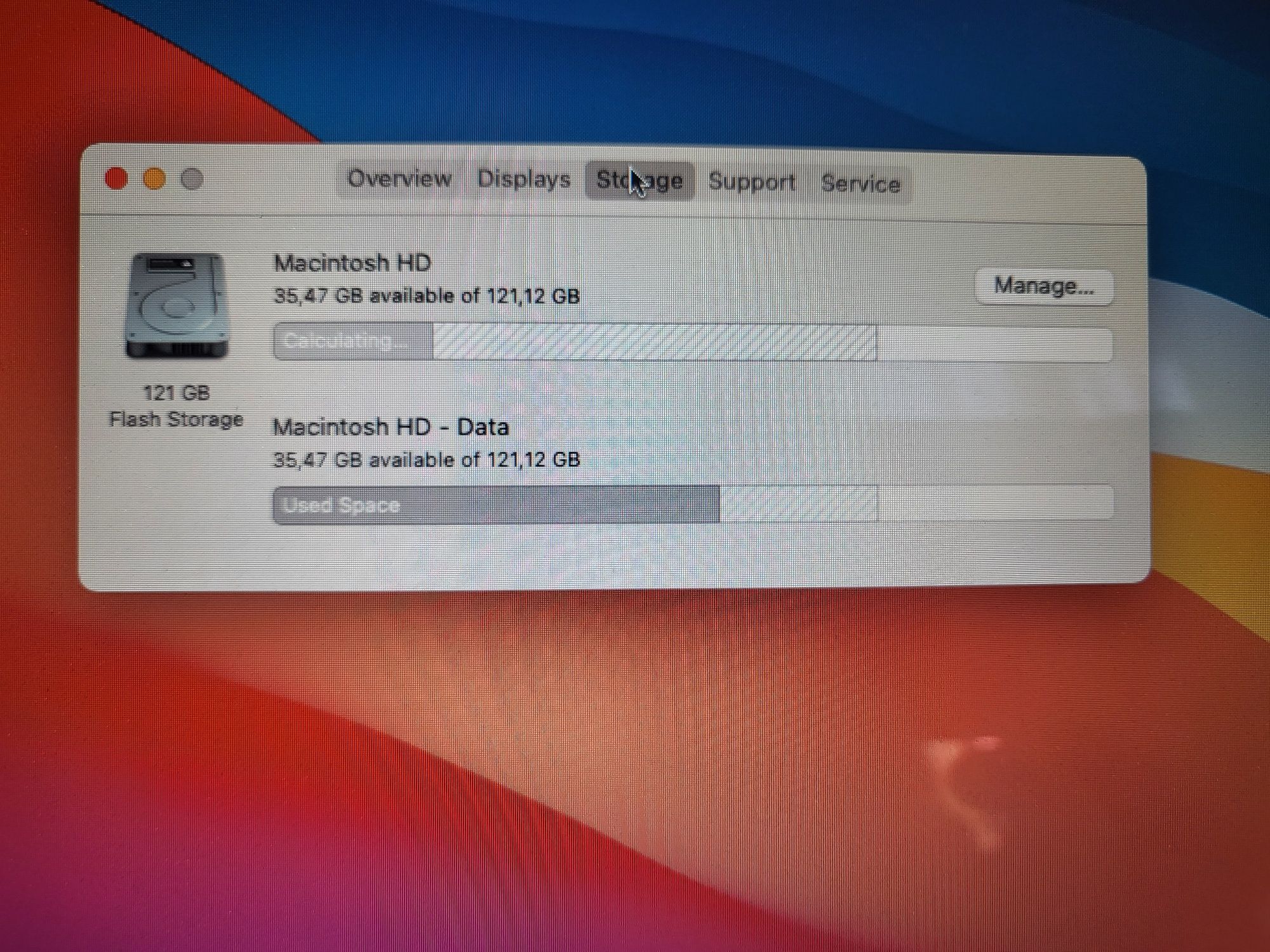
Task: Switch to the Overview tab
Action: [x=399, y=178]
